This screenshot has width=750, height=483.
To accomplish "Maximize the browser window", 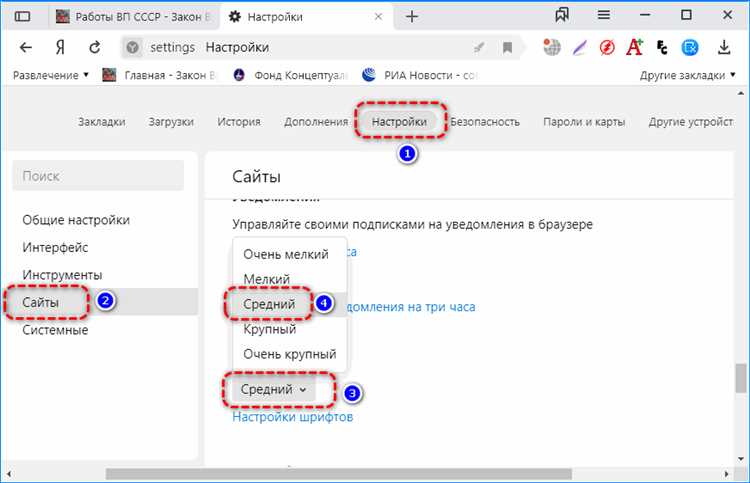I will (686, 15).
